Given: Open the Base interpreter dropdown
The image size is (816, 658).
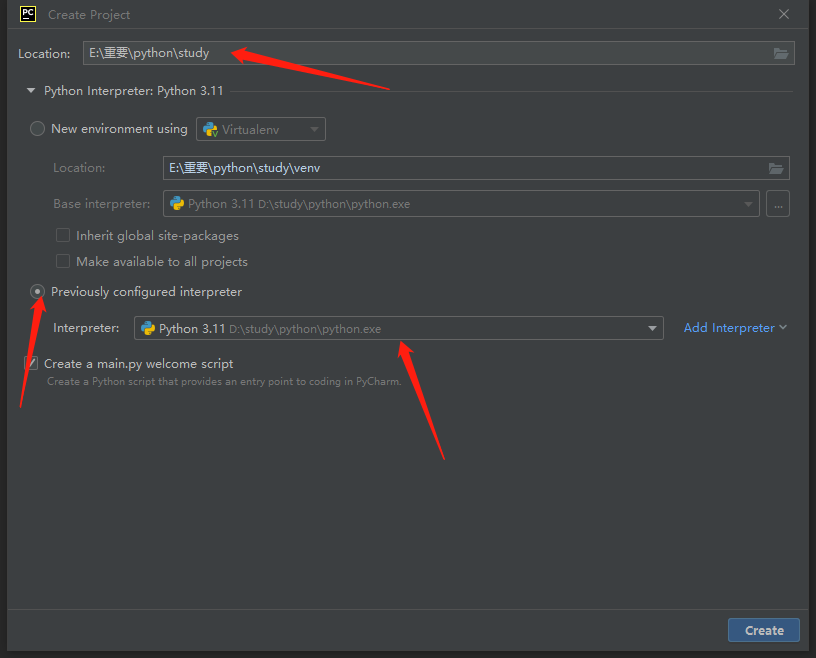Looking at the screenshot, I should tap(461, 204).
